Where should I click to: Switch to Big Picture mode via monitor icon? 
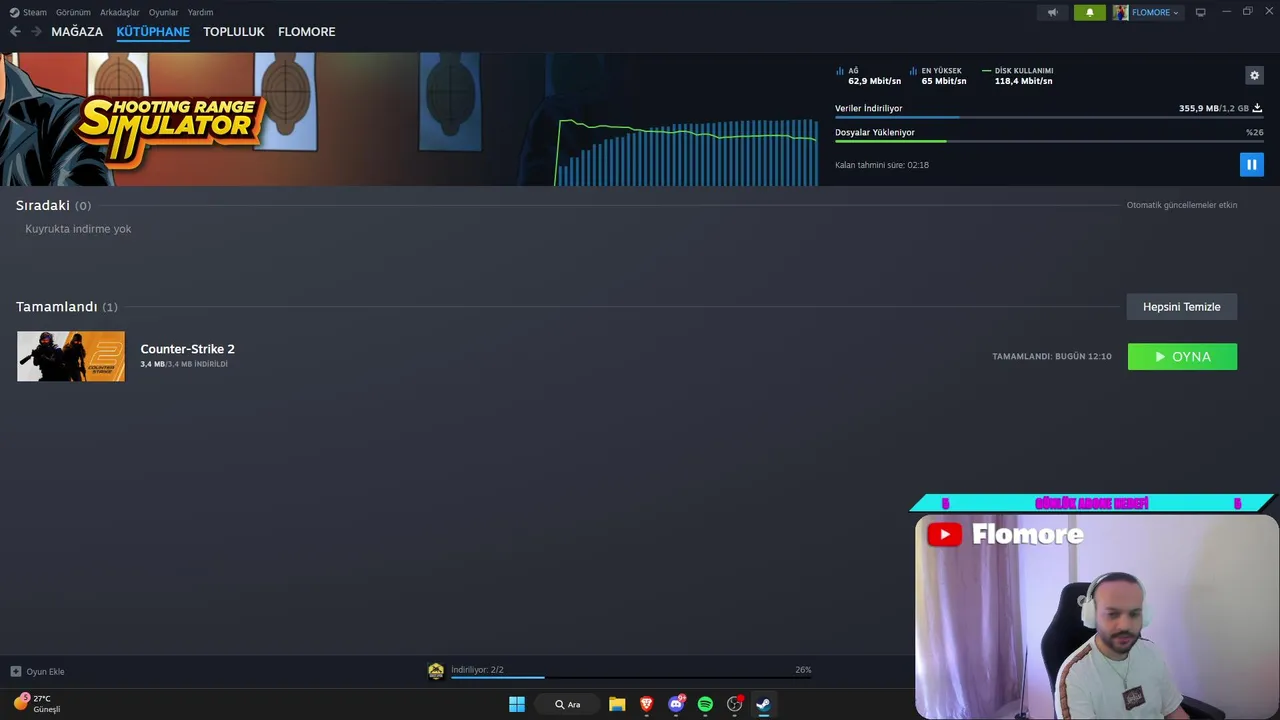(x=1201, y=12)
